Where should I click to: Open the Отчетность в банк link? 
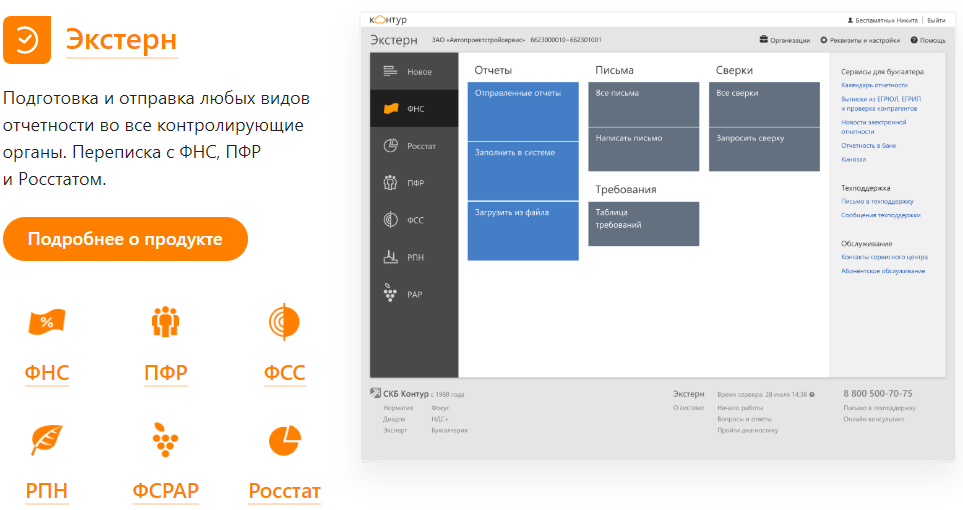click(x=868, y=146)
